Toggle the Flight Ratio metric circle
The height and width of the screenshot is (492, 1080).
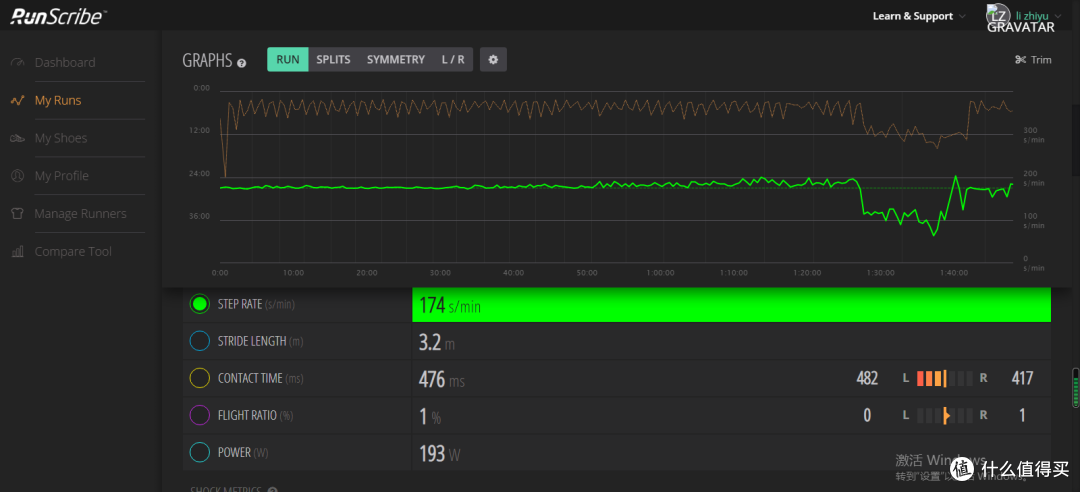(200, 416)
